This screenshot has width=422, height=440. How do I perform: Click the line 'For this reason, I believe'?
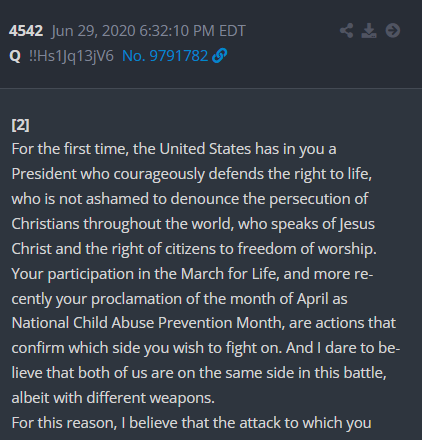[191, 423]
